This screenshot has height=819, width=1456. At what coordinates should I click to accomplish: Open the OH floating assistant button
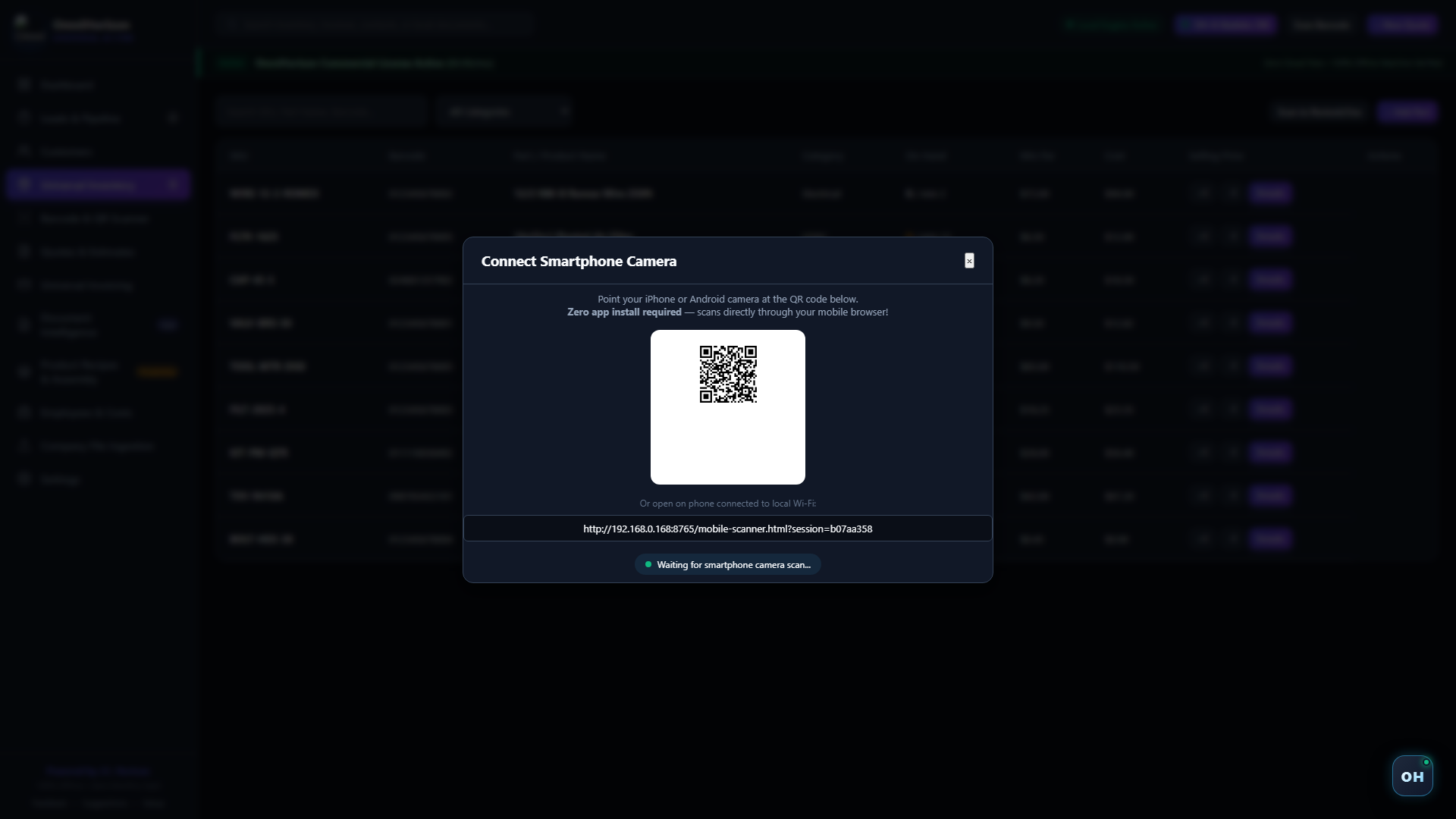coord(1412,776)
